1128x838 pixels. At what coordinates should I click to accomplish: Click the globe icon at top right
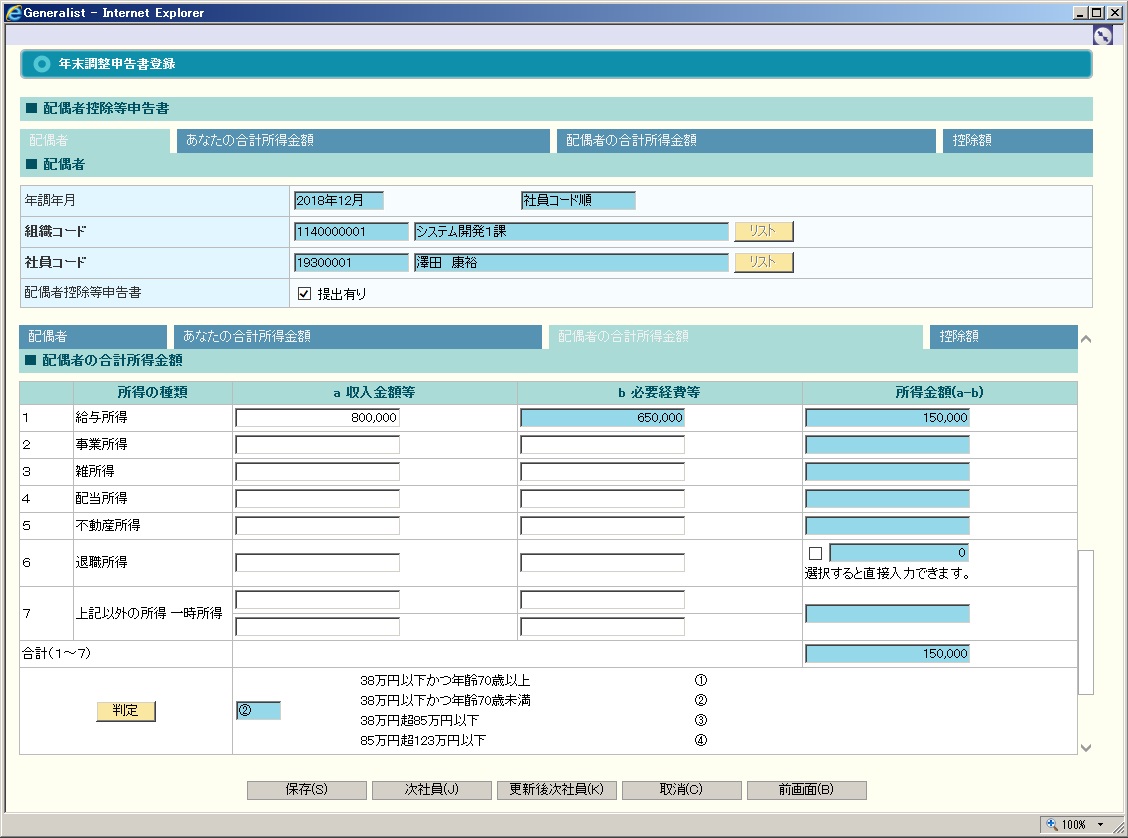1102,35
